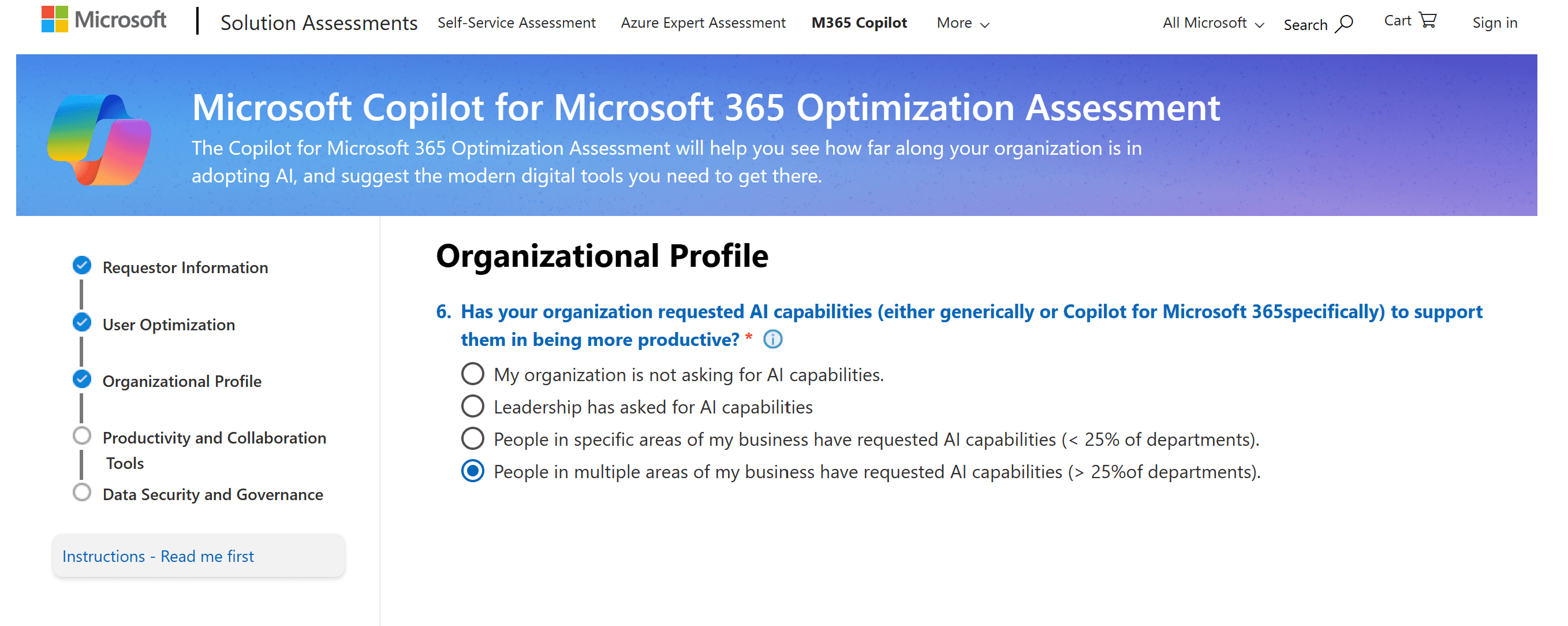Click Productivity and Collaboration Tools step circle
The width and height of the screenshot is (1568, 626).
coord(81,436)
